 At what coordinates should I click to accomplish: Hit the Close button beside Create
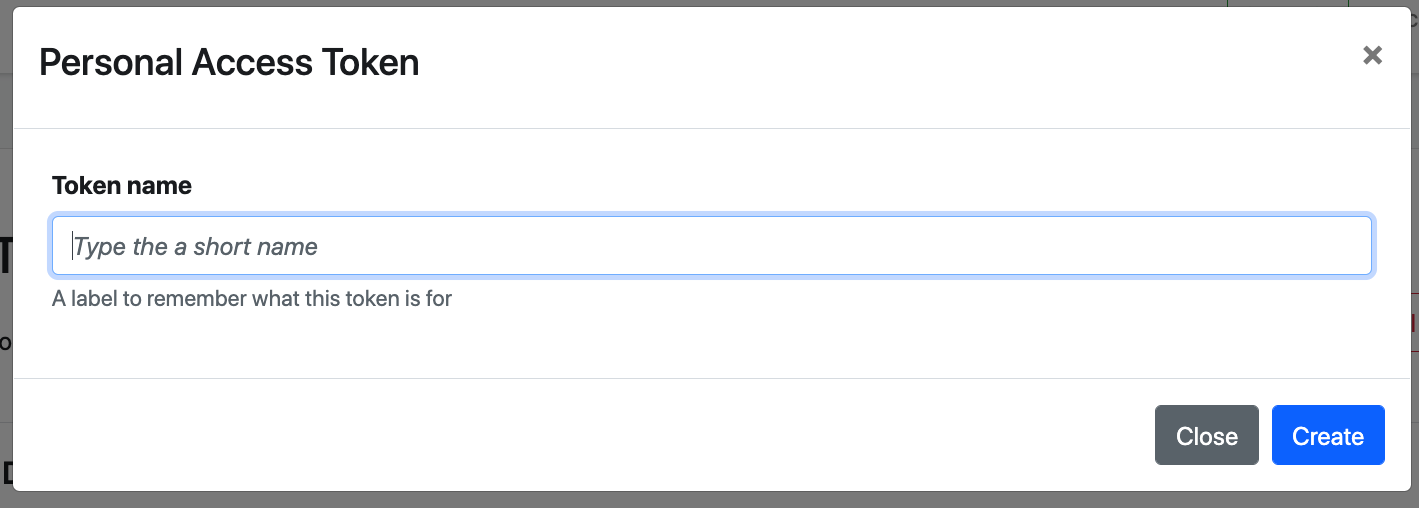point(1206,436)
